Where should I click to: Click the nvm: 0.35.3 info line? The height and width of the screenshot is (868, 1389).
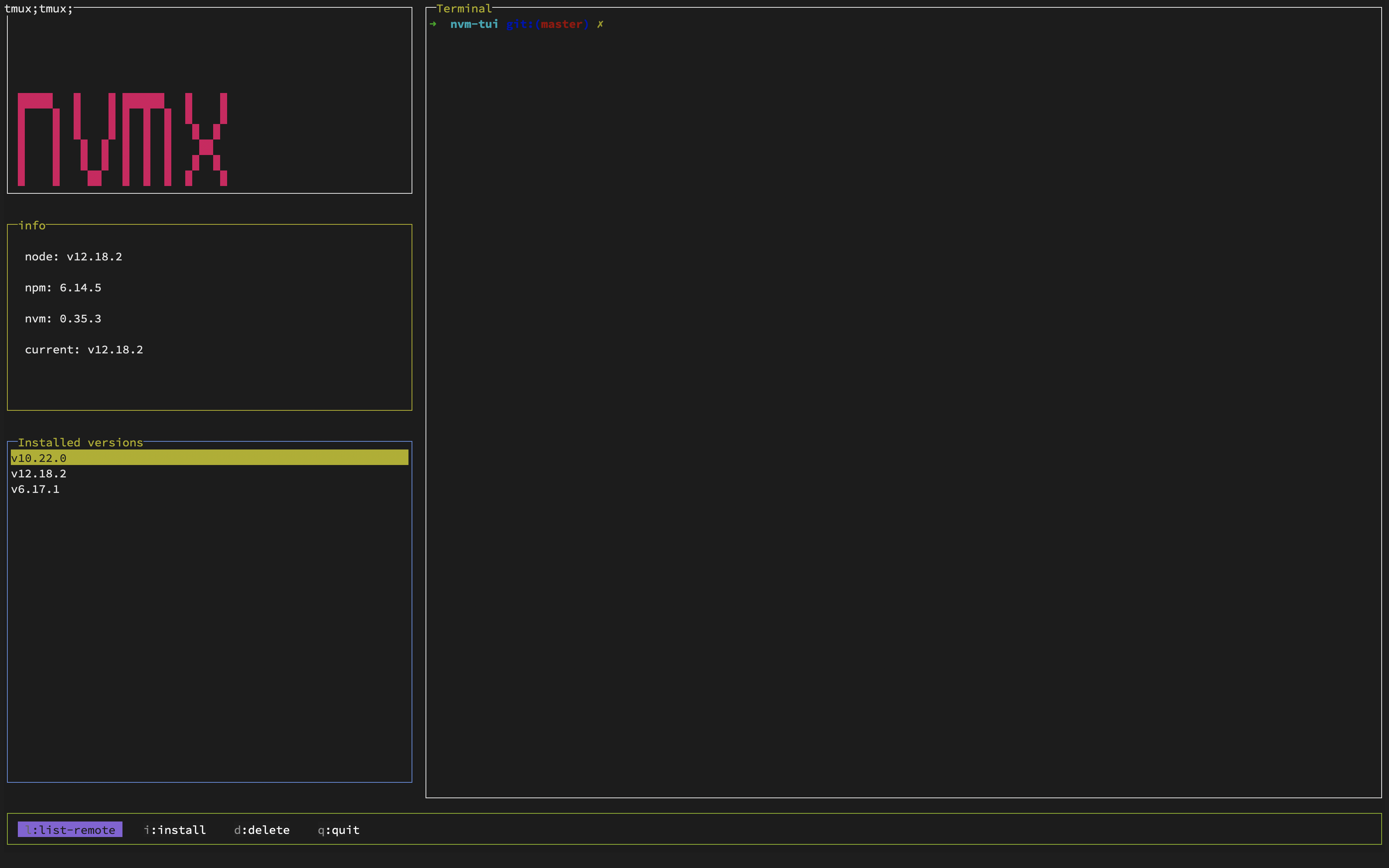coord(63,319)
